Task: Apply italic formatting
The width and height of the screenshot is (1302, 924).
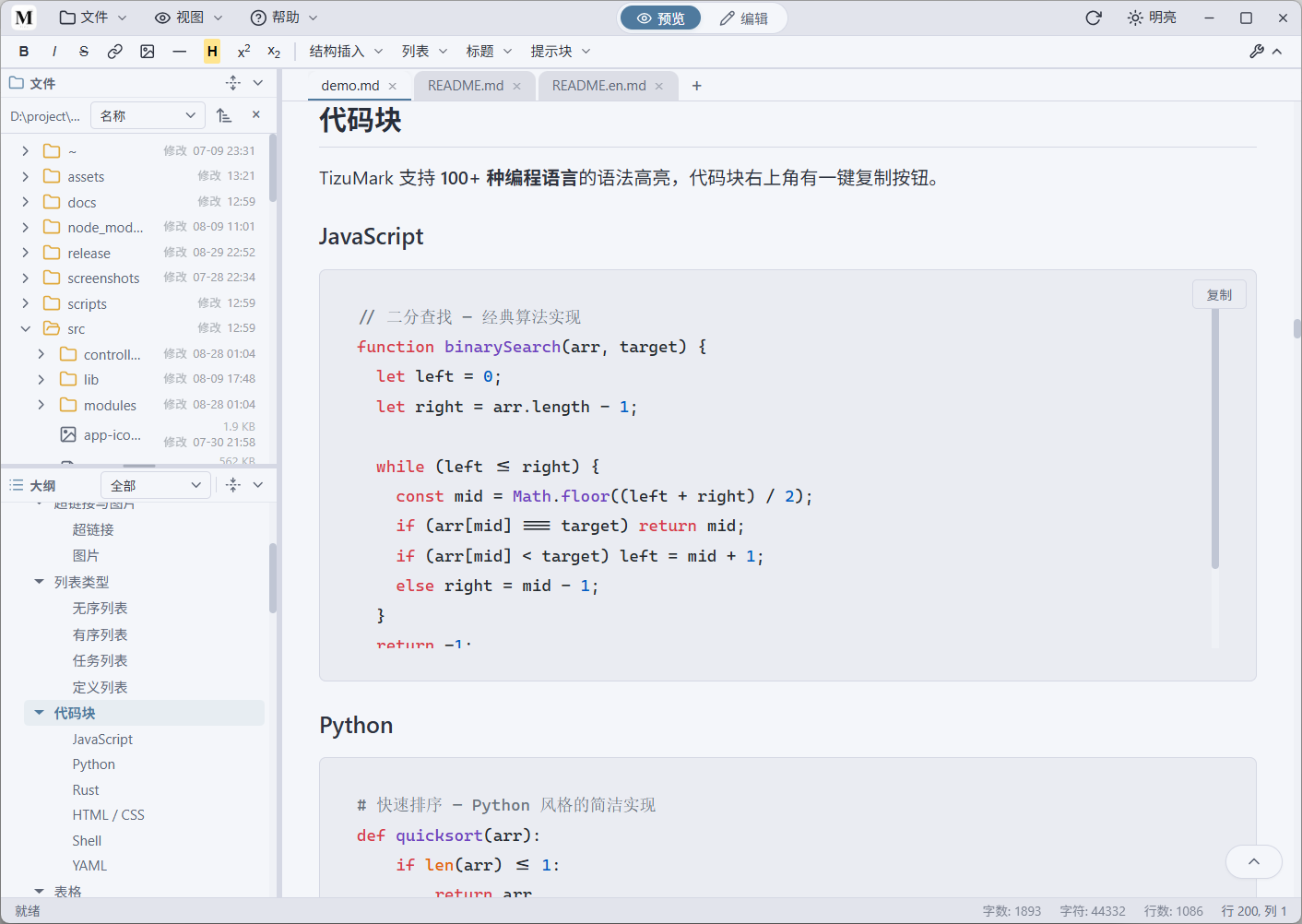Action: [54, 52]
